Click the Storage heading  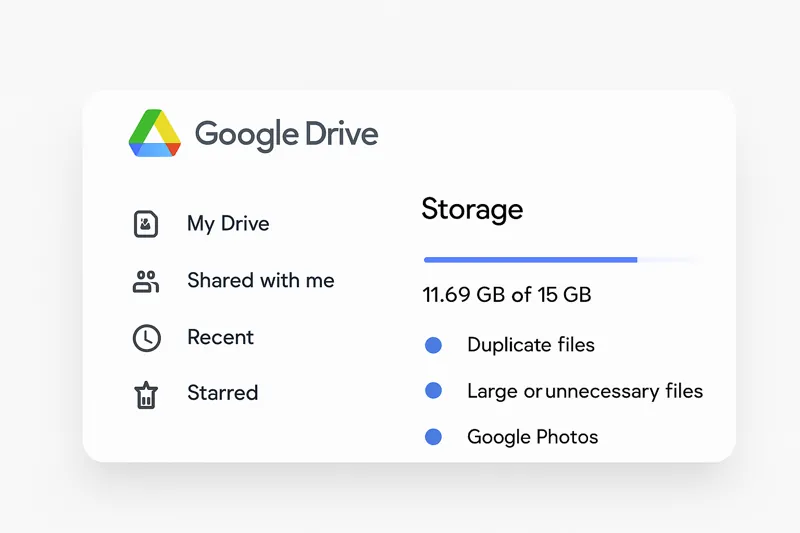point(472,210)
